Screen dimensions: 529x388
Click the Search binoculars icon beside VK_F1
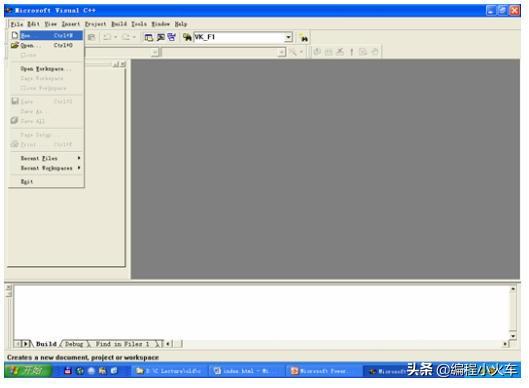(x=304, y=38)
